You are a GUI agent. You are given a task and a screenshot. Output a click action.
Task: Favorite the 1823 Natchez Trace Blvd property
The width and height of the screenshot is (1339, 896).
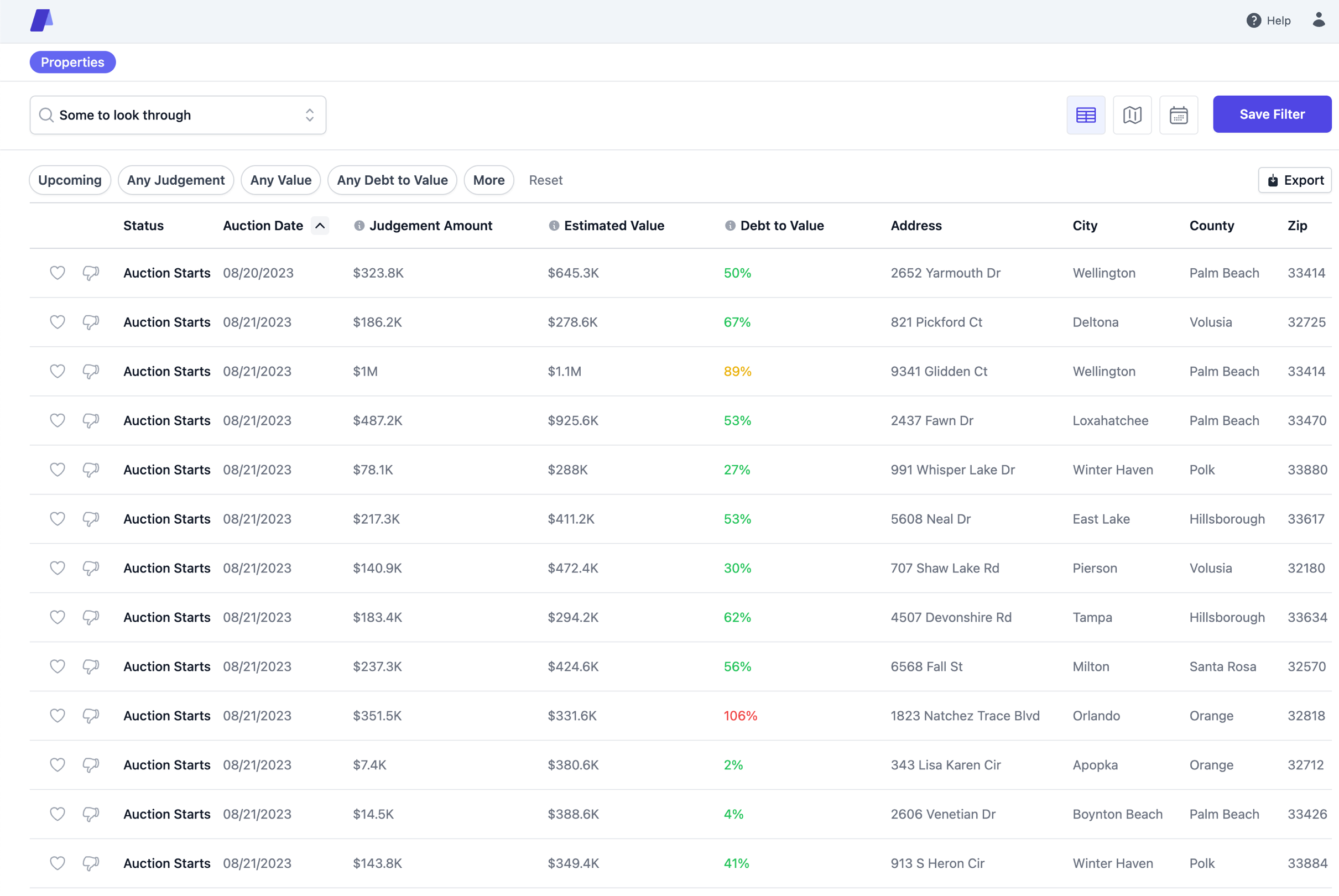coord(57,716)
